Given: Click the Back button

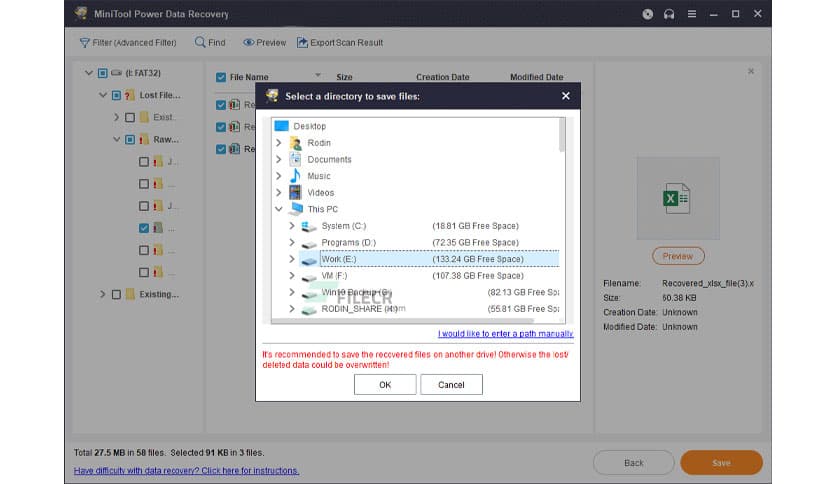Looking at the screenshot, I should click(x=633, y=463).
